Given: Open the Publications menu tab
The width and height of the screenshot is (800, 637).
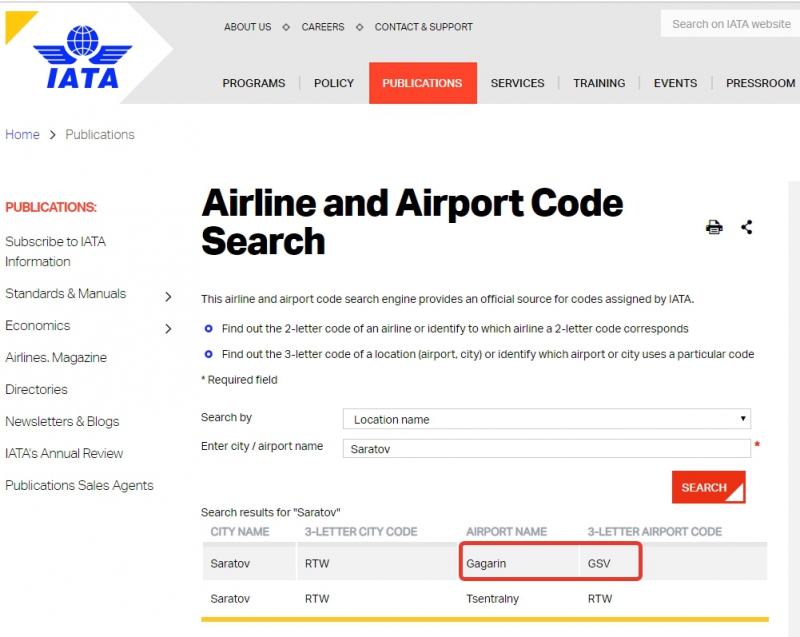Looking at the screenshot, I should 422,83.
